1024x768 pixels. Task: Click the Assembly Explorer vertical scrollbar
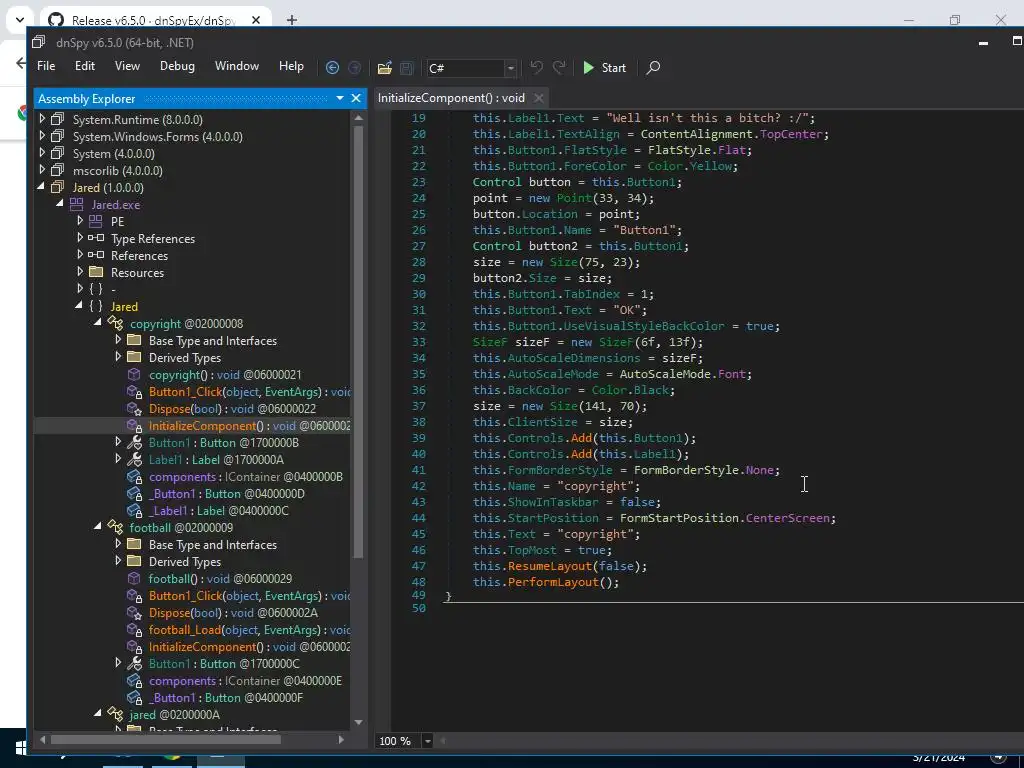[x=358, y=342]
